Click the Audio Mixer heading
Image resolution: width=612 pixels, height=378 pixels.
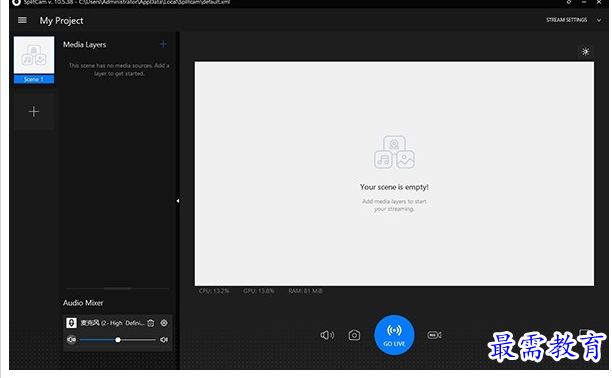tap(83, 303)
